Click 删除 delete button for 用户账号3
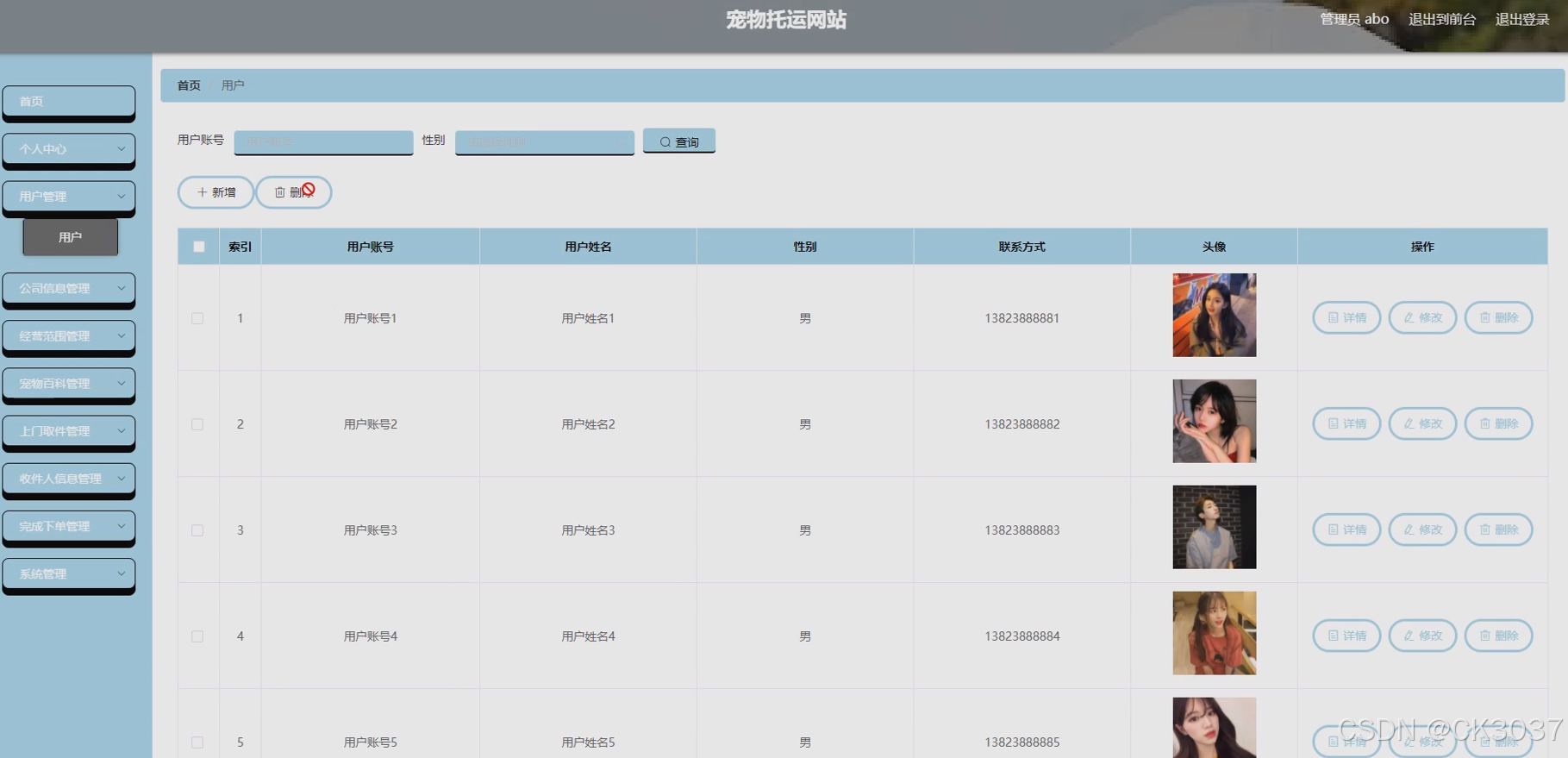The image size is (1568, 758). [x=1498, y=529]
